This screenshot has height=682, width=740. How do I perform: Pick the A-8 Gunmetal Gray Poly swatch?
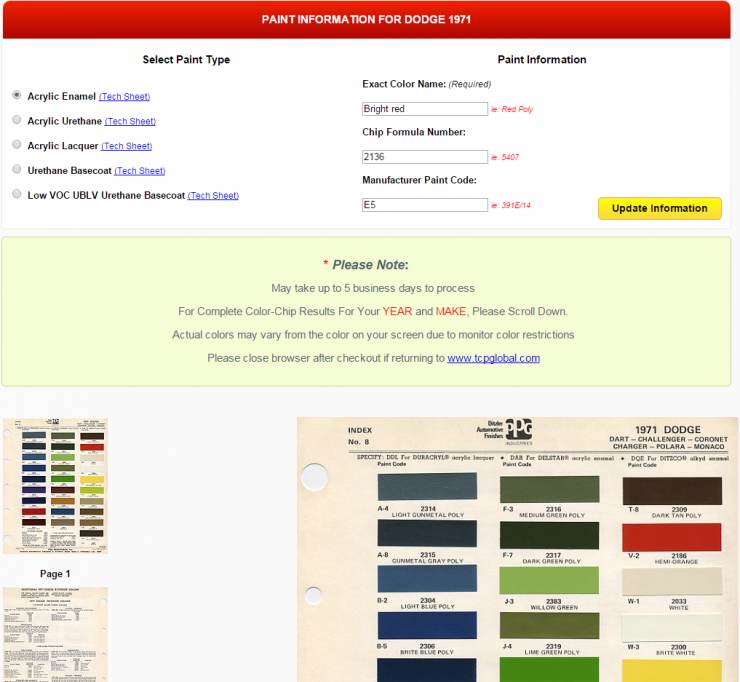click(427, 534)
